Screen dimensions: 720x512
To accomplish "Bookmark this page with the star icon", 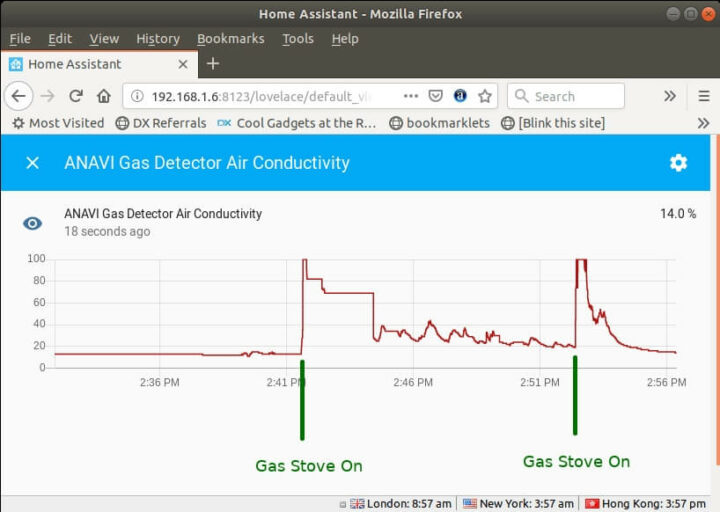I will (485, 96).
